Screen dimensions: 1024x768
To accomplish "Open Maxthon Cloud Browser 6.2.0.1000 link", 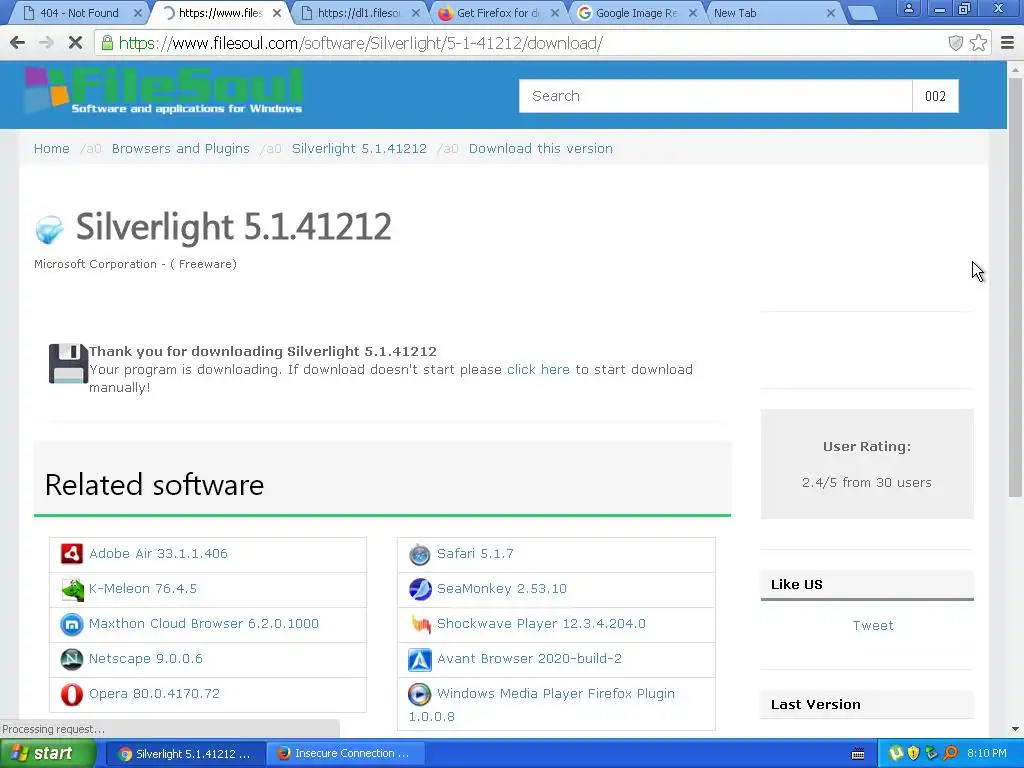I will click(204, 624).
